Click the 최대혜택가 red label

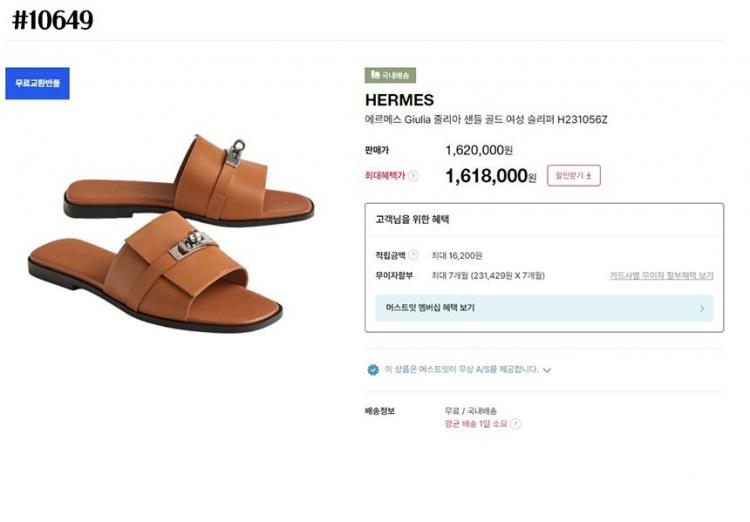pyautogui.click(x=385, y=176)
